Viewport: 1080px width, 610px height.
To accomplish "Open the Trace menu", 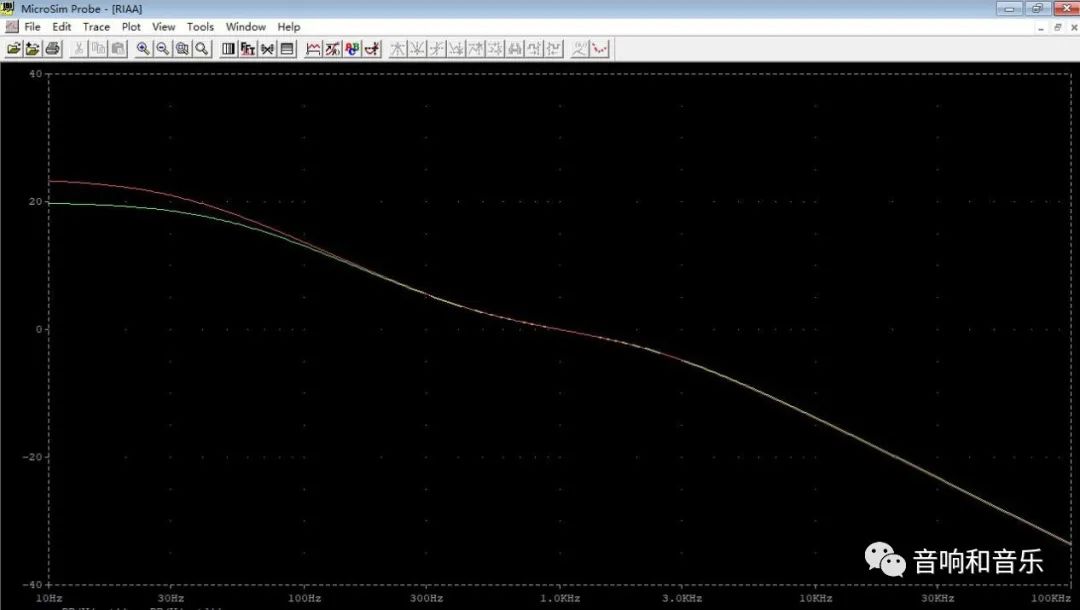I will coord(96,27).
